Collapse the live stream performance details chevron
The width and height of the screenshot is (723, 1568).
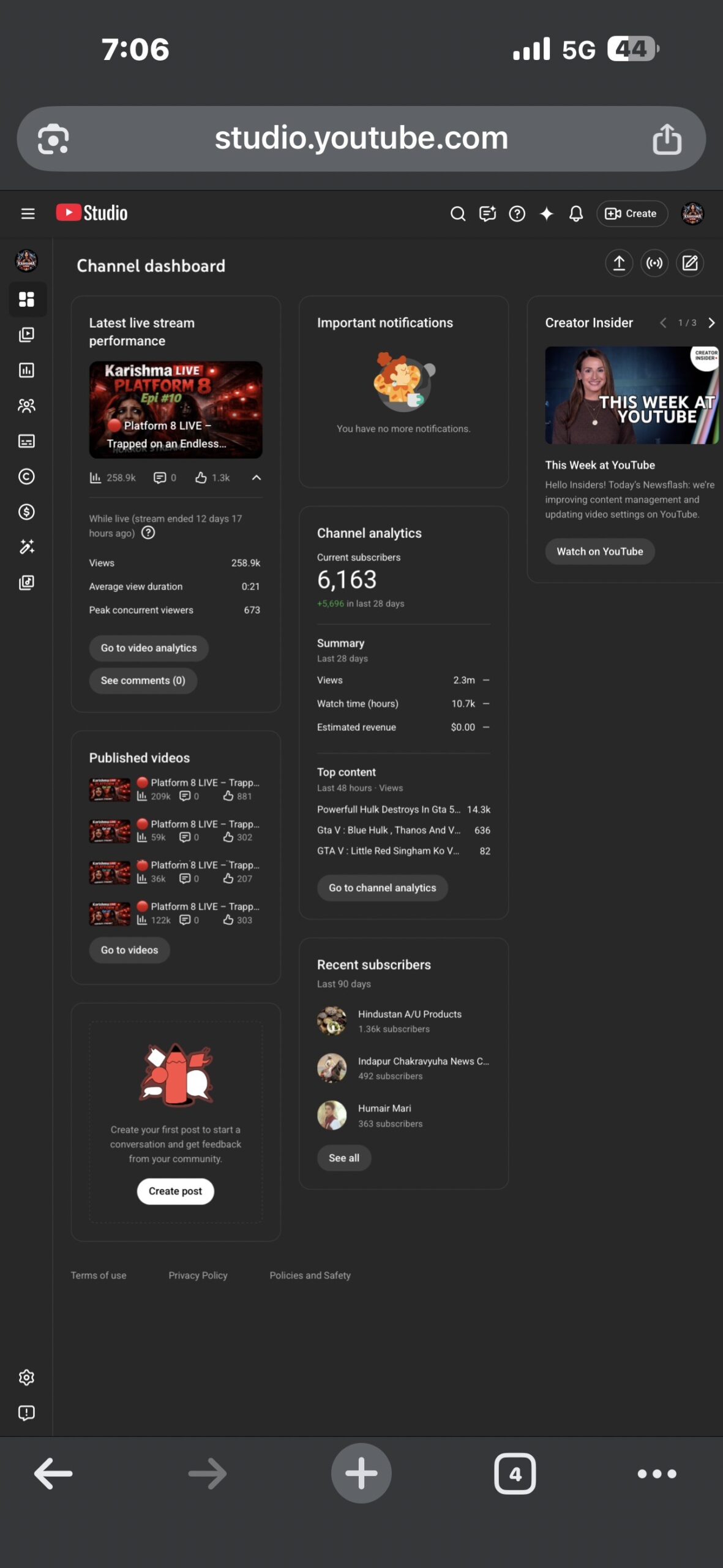coord(257,478)
